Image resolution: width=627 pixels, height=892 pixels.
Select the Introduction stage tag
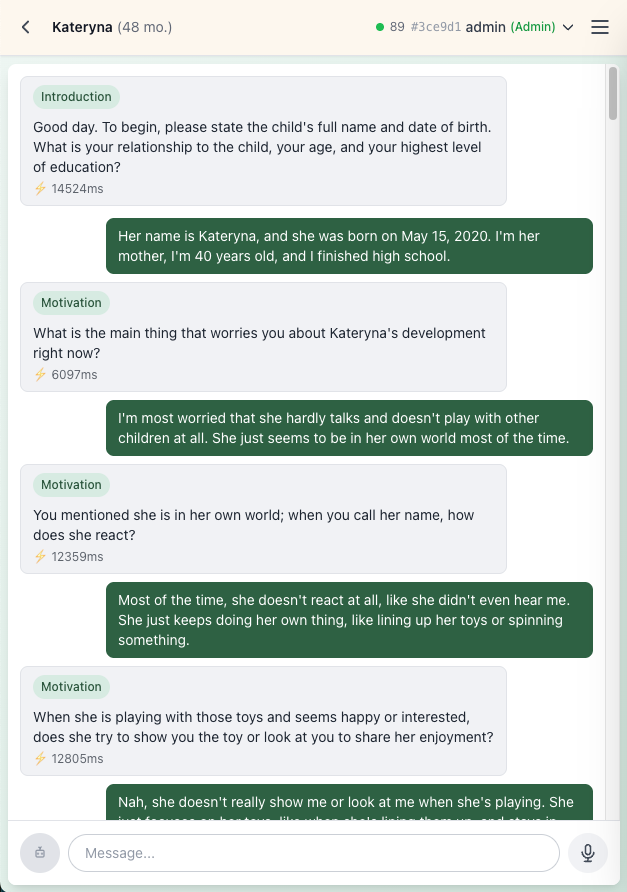76,97
